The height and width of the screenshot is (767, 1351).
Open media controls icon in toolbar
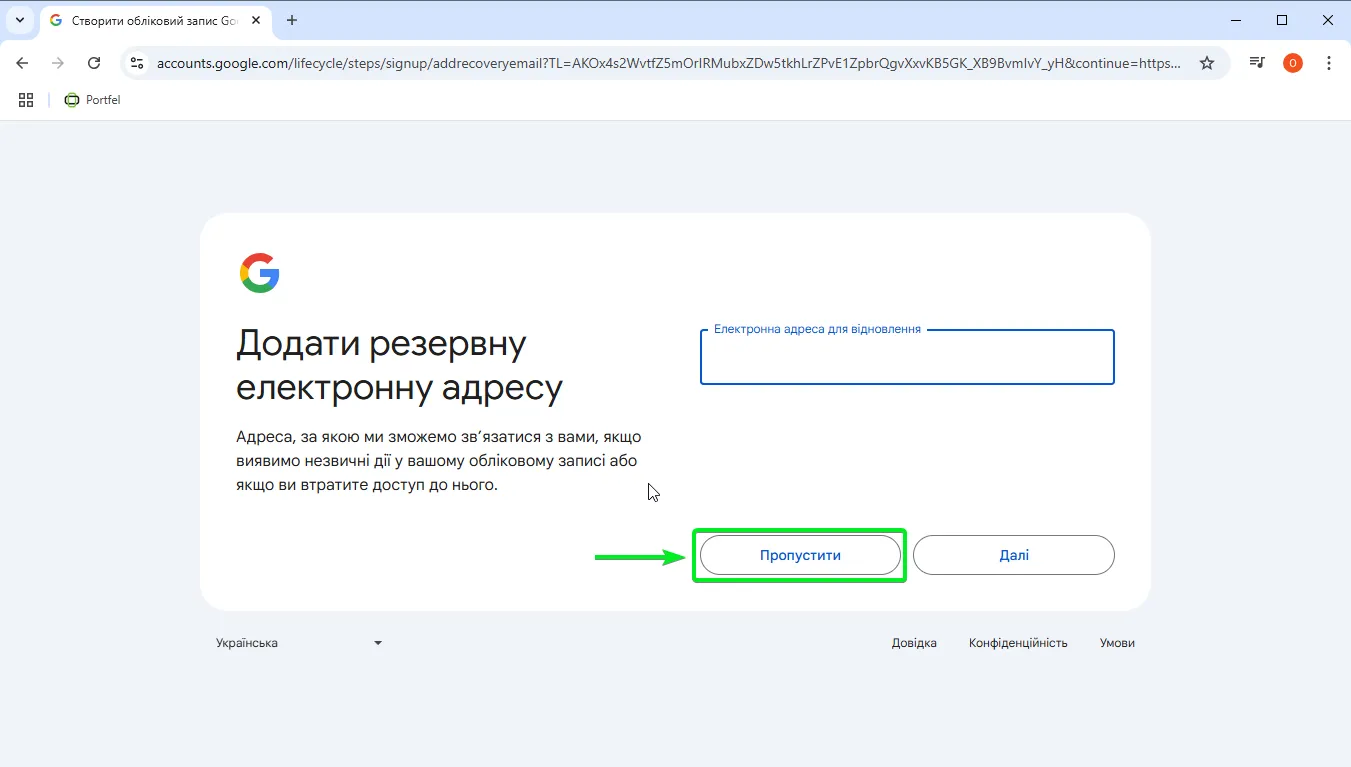1257,63
